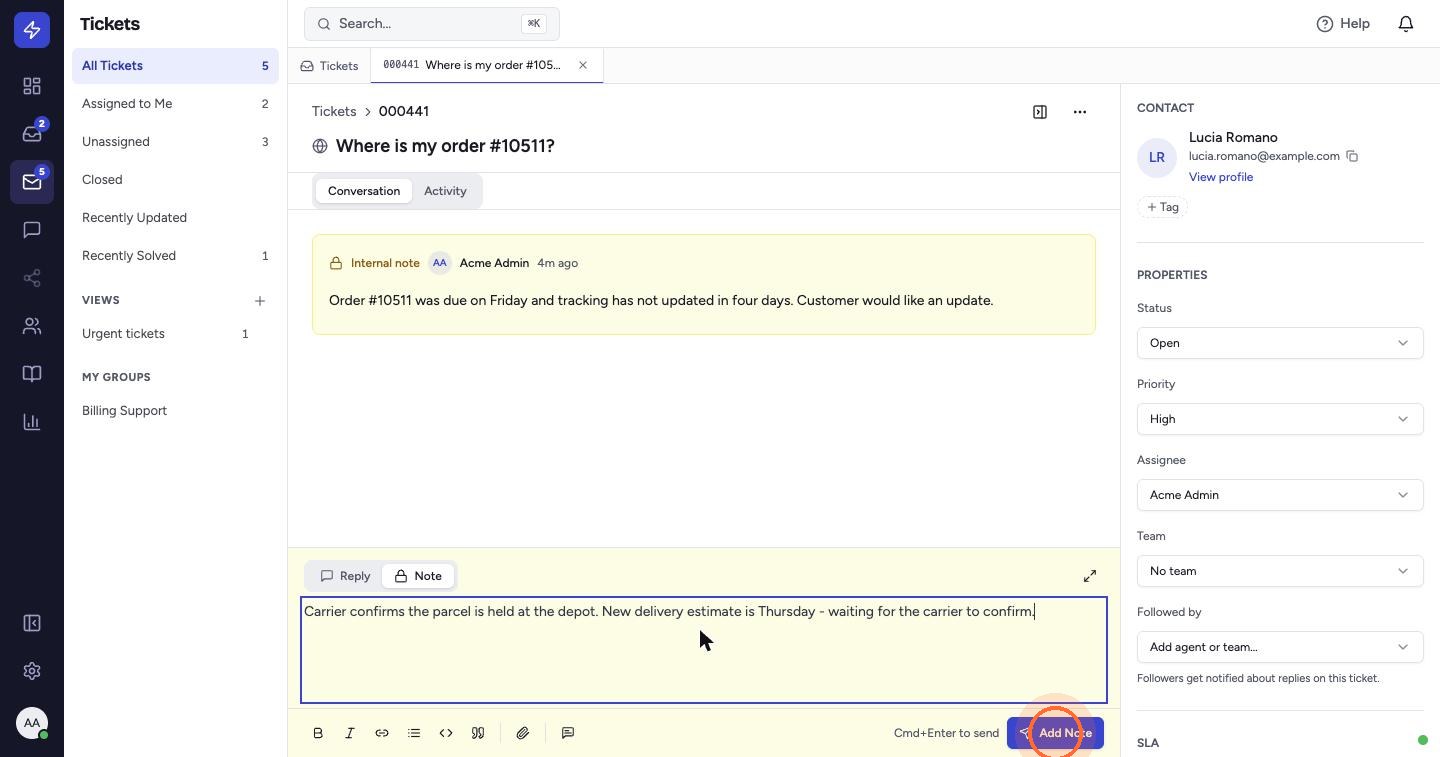Click the Search input field
Screen dimensions: 1440x757
(x=432, y=23)
